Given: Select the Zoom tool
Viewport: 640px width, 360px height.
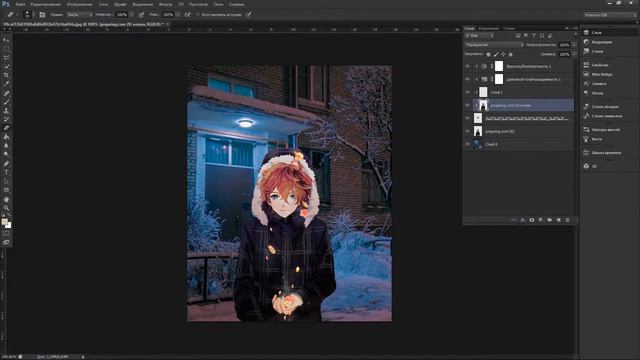Looking at the screenshot, I should pos(6,208).
